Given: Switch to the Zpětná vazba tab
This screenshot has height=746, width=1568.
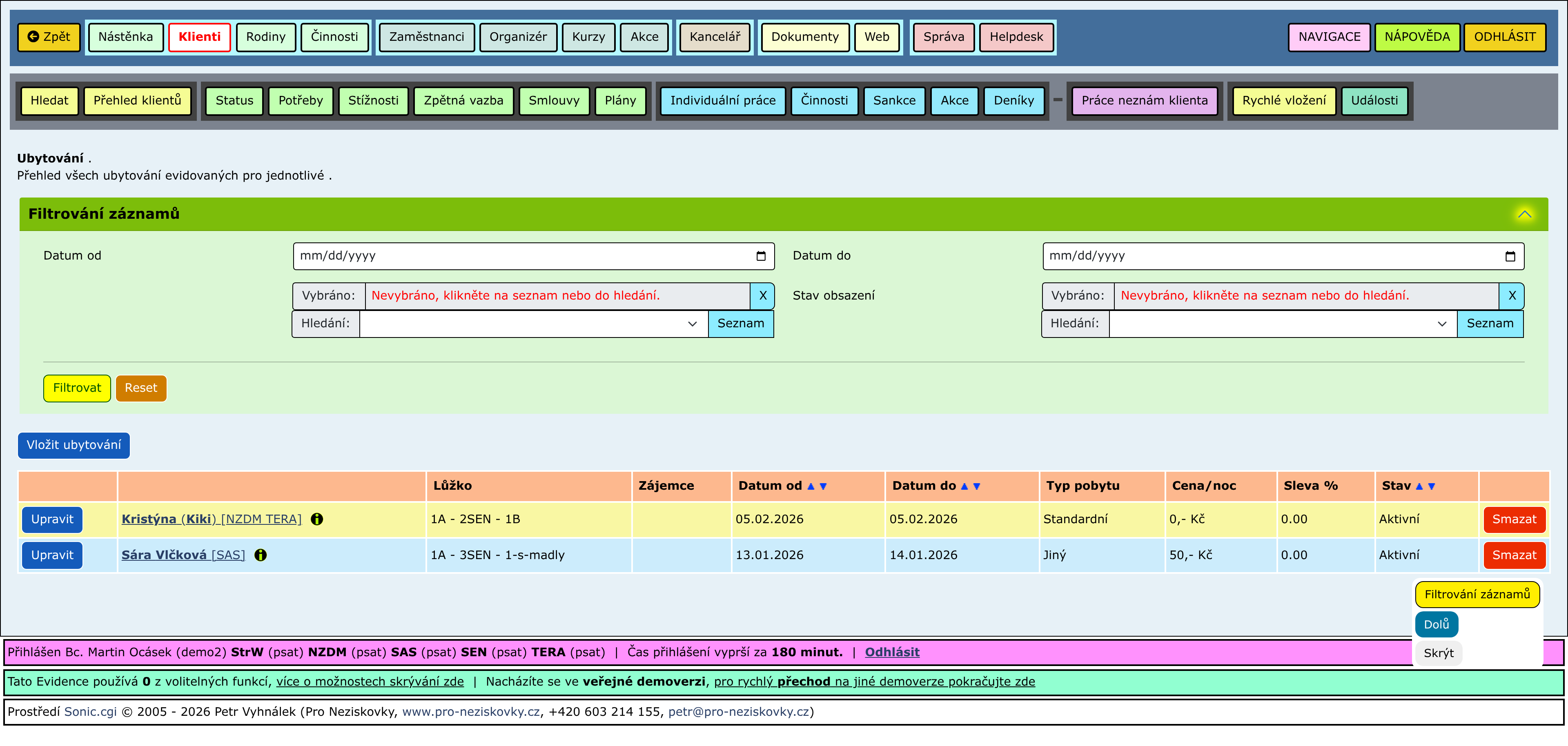Looking at the screenshot, I should 464,101.
